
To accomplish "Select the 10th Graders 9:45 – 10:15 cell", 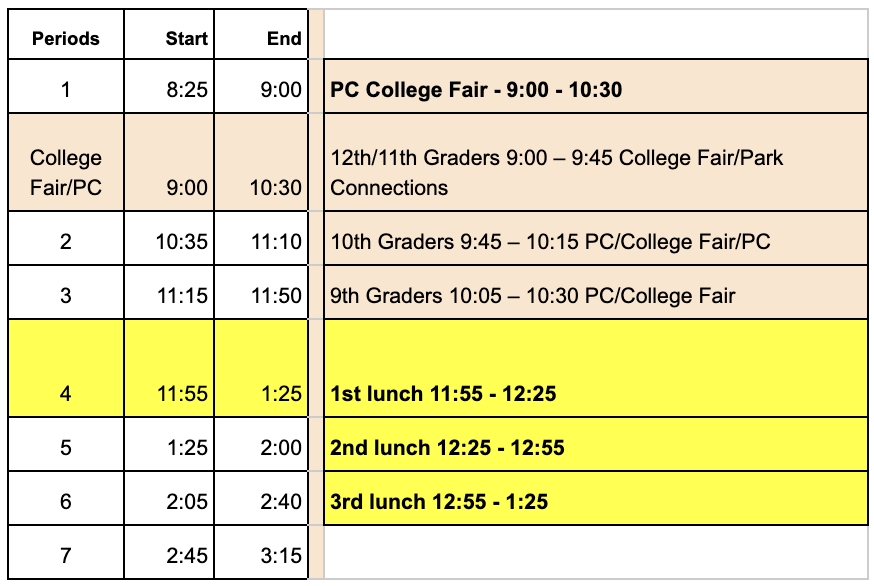I will 596,238.
